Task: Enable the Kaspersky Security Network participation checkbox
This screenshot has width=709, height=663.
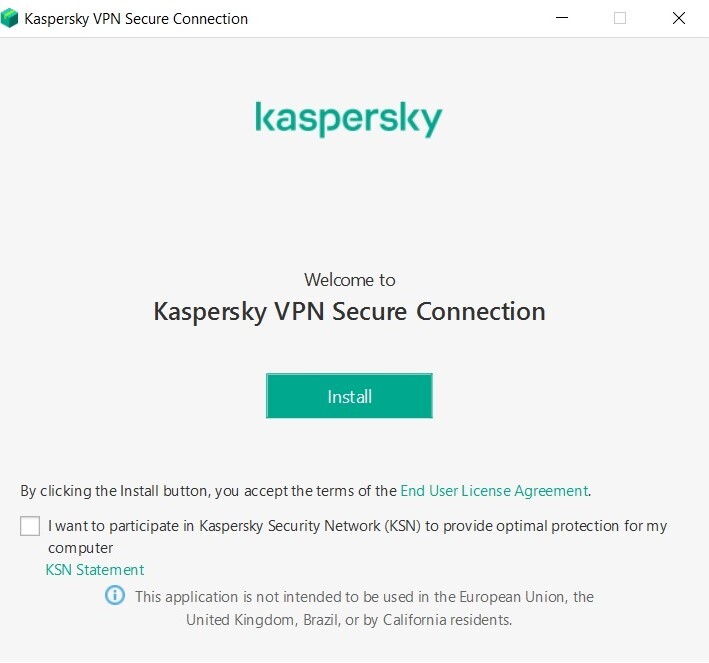Action: pyautogui.click(x=30, y=526)
